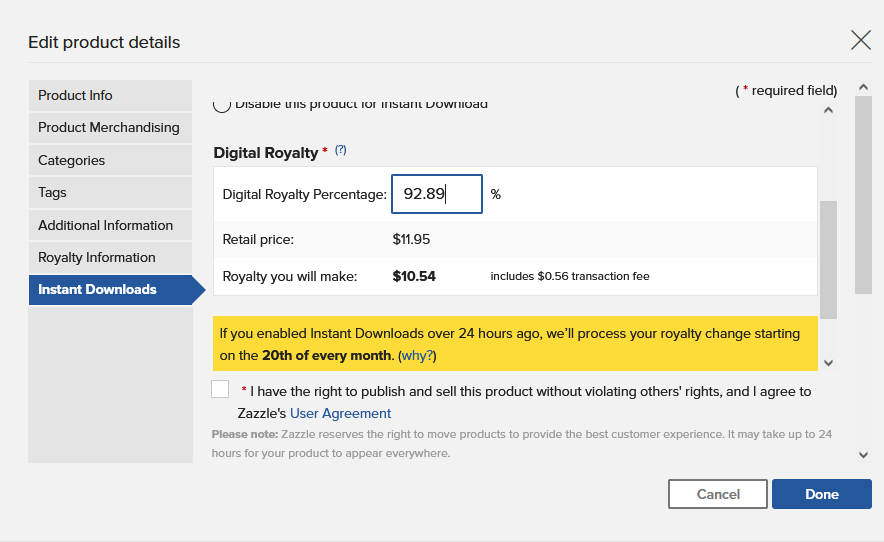Close the Edit product details dialog
This screenshot has height=542, width=884.
point(860,41)
